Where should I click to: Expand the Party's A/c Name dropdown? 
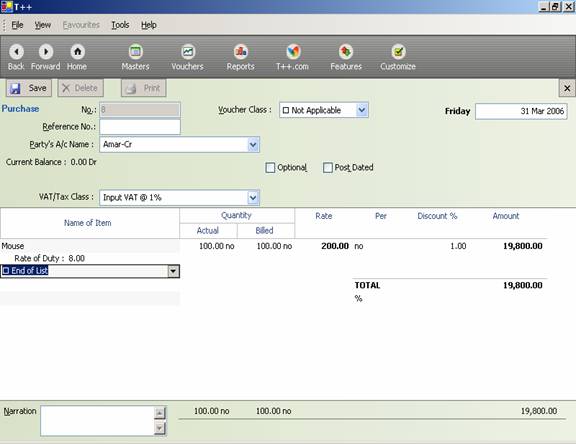(x=253, y=145)
